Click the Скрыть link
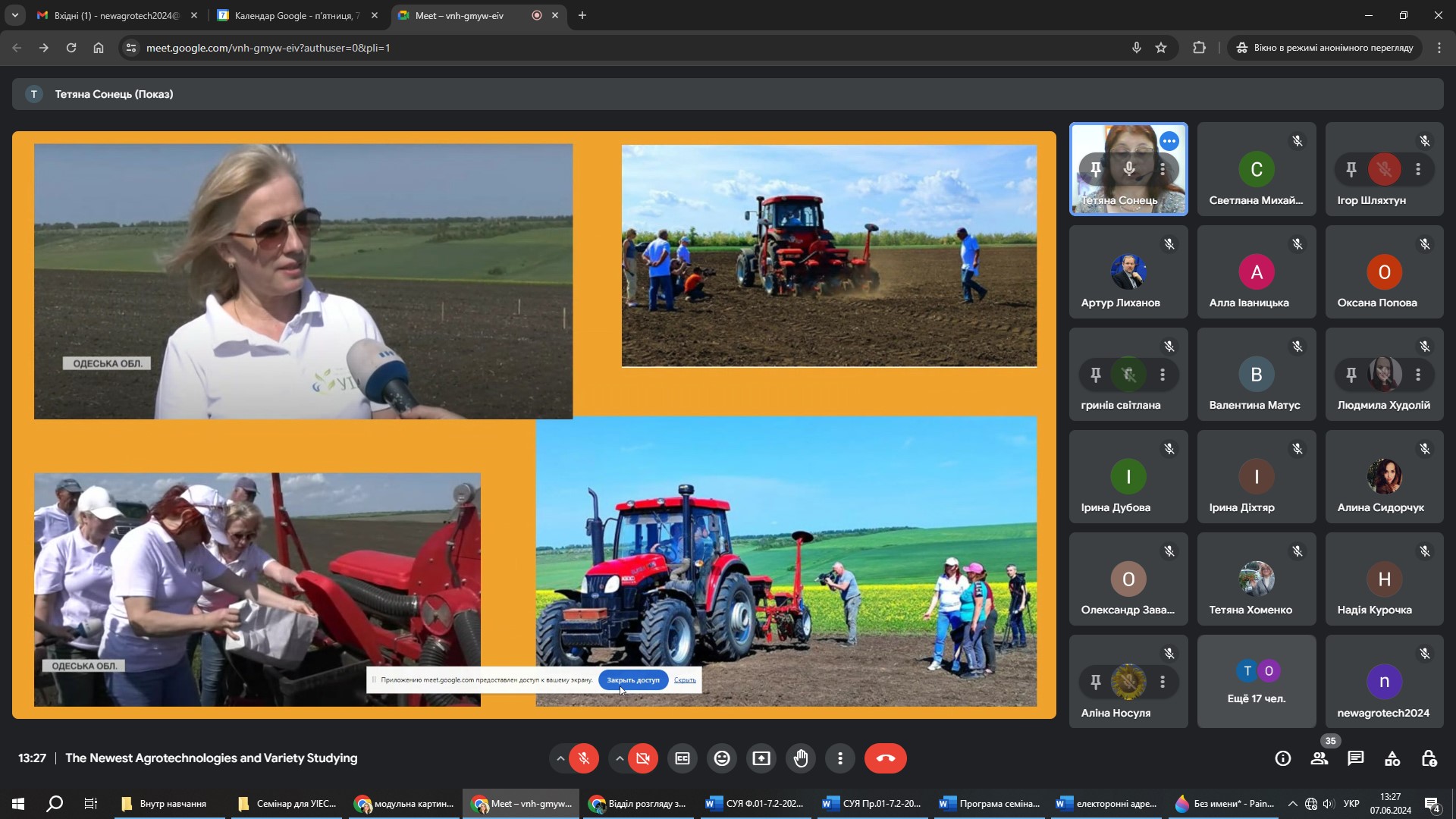1456x819 pixels. [685, 680]
